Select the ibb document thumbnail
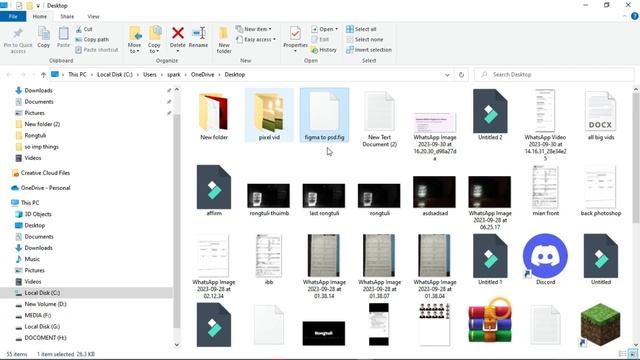Image resolution: width=640 pixels, height=360 pixels. pos(269,259)
